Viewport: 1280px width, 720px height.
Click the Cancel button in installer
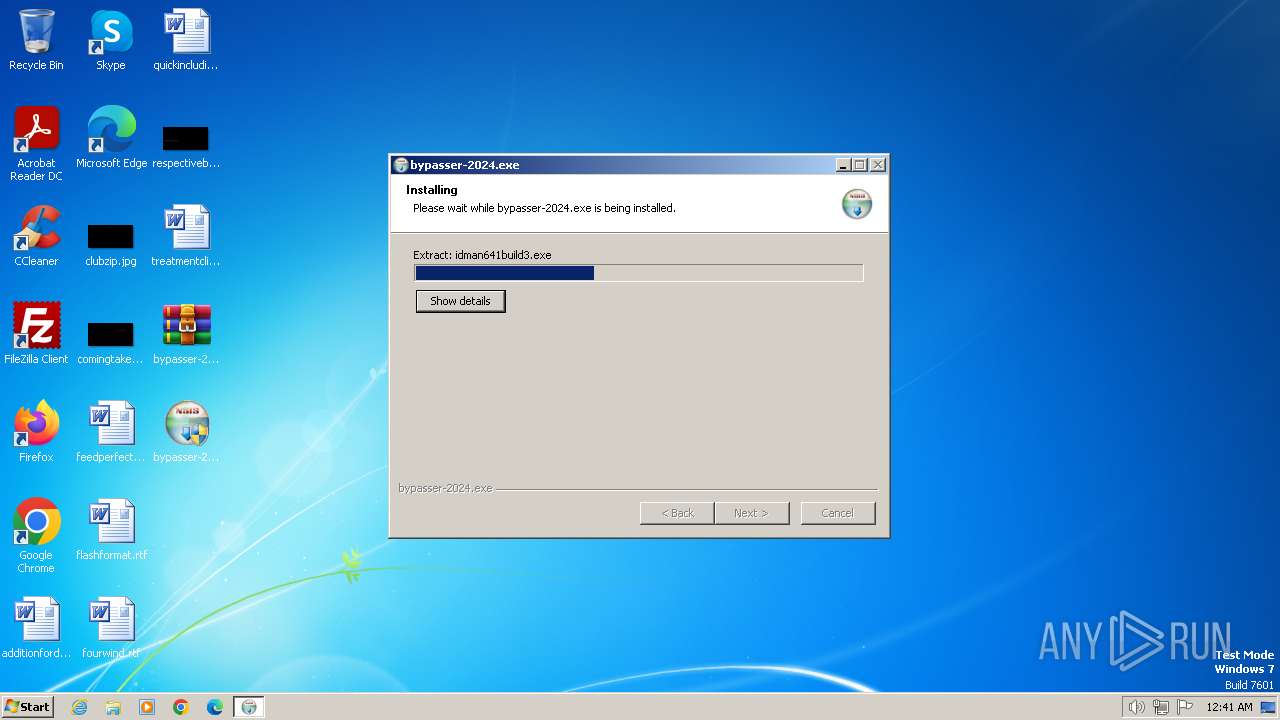click(x=838, y=513)
